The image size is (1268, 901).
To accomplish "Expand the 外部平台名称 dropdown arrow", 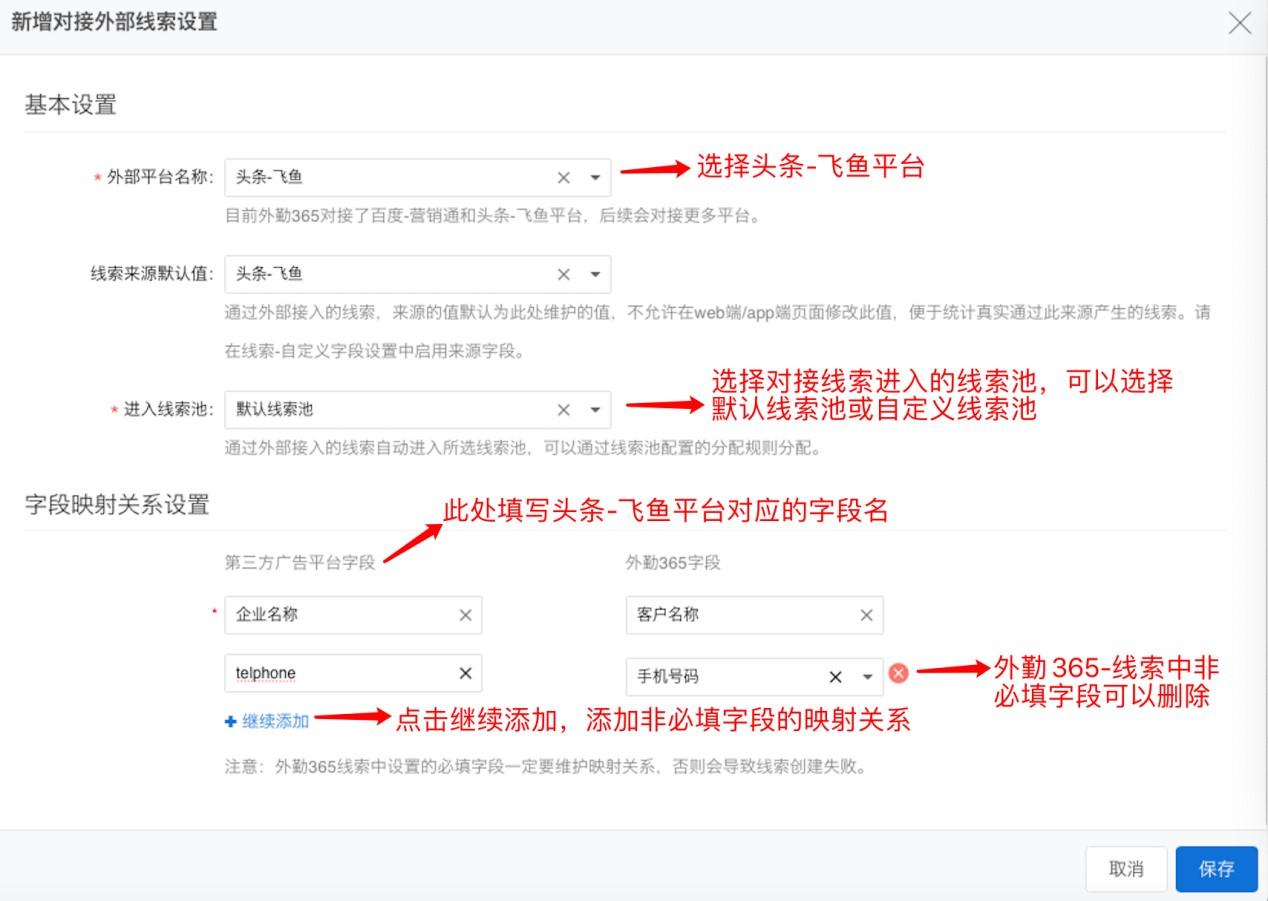I will (x=595, y=178).
